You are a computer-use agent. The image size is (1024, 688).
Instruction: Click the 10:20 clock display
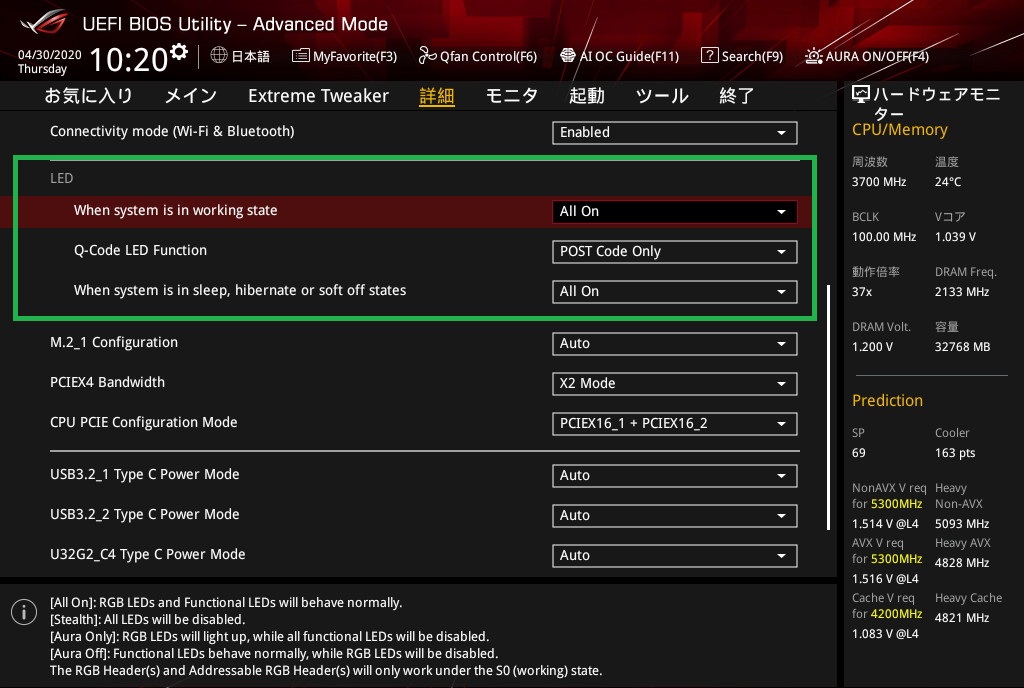[129, 59]
